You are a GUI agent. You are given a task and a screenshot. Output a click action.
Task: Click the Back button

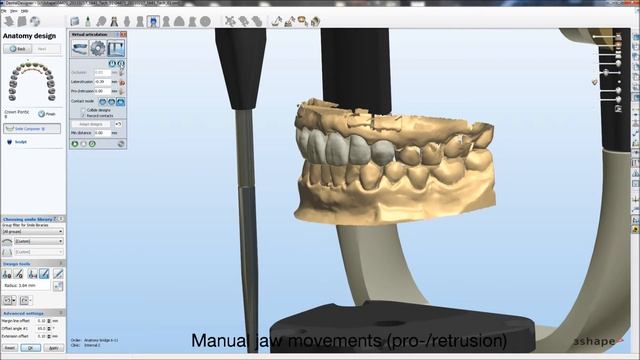coord(18,49)
